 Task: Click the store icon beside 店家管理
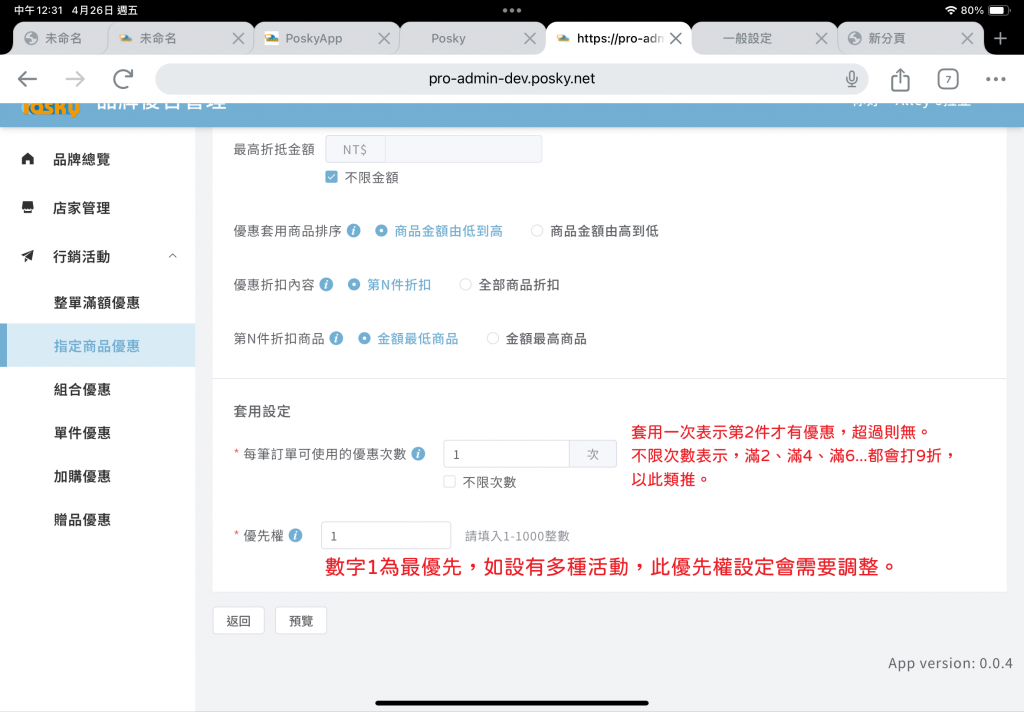pyautogui.click(x=27, y=207)
